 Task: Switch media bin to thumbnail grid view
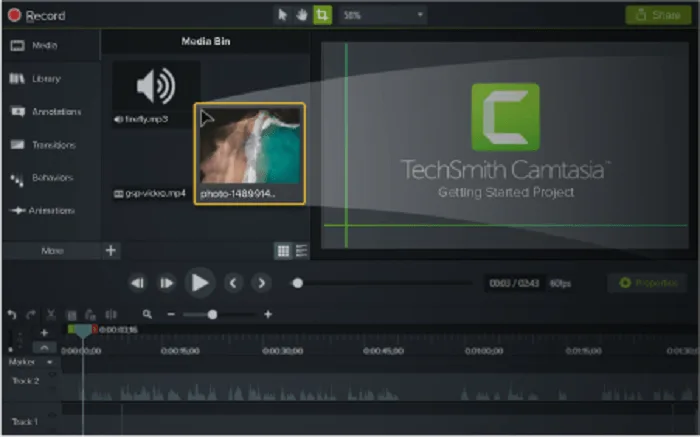point(283,251)
